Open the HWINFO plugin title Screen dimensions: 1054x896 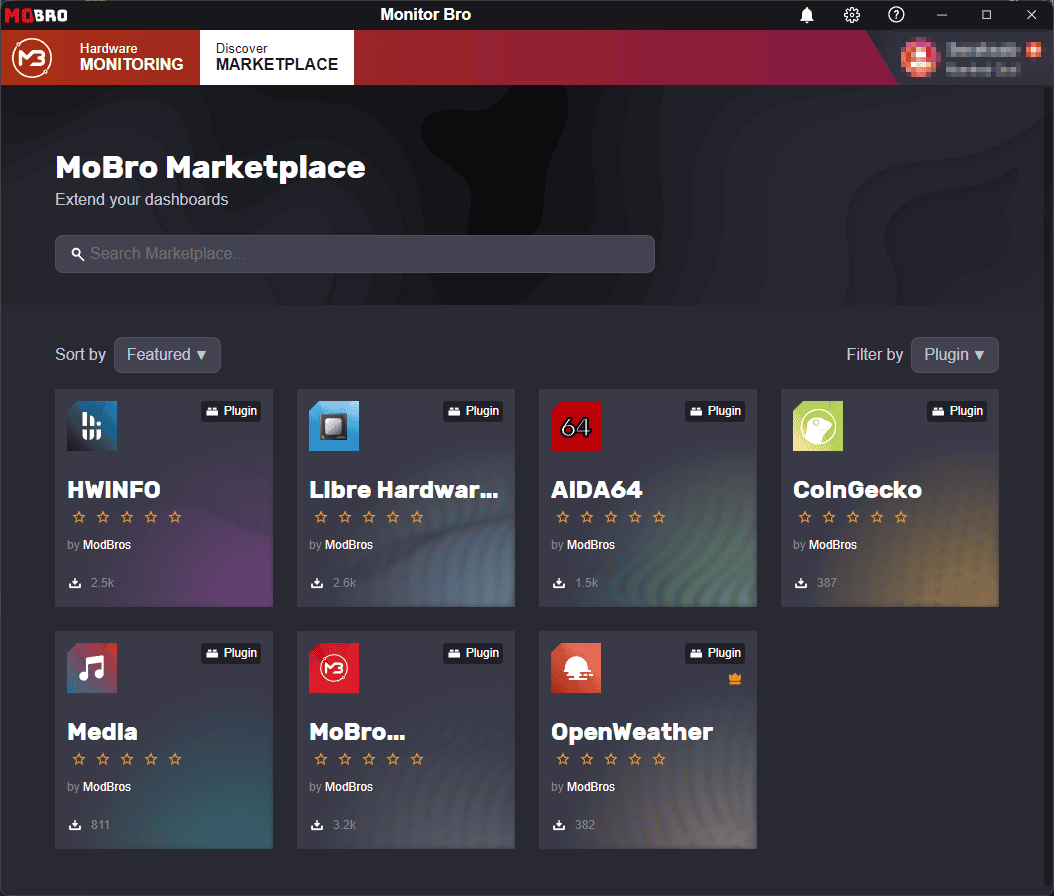pos(114,490)
